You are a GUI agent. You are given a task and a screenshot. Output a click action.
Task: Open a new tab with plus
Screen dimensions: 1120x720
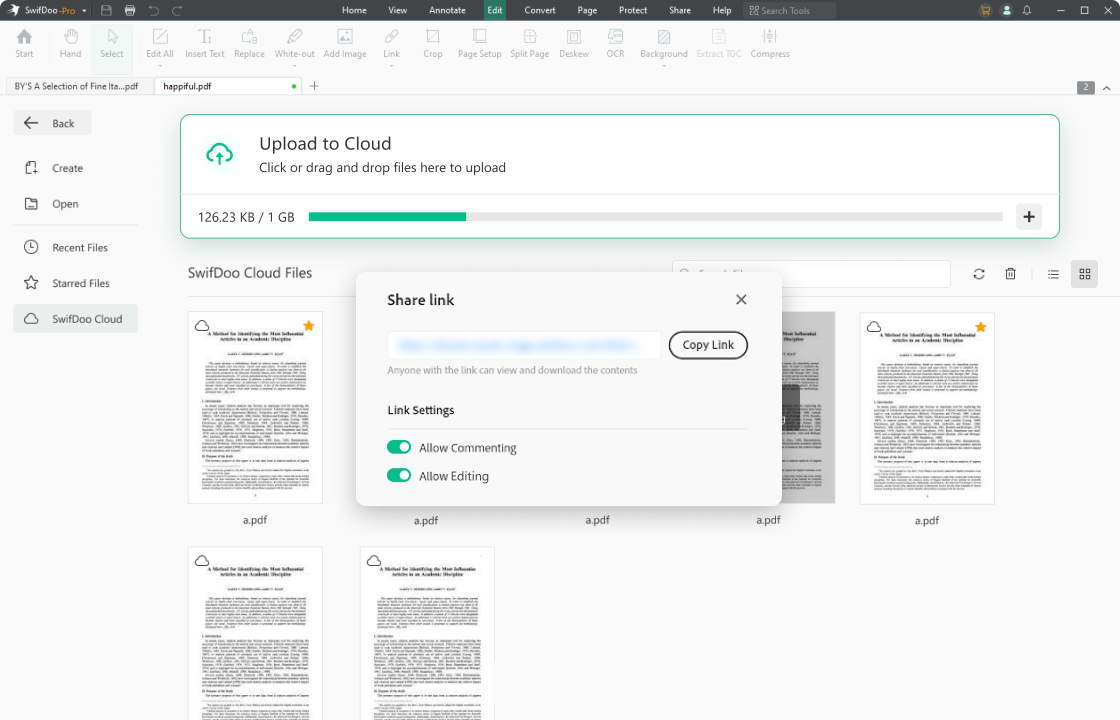[314, 86]
